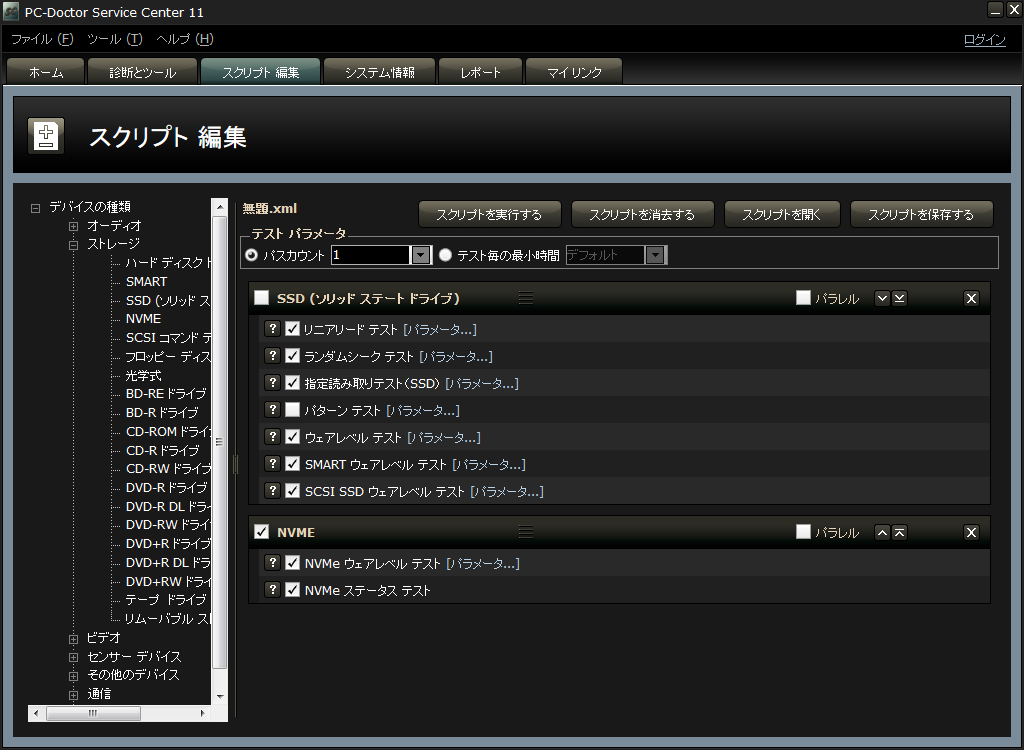Enable パラレル for the SSD group
1024x750 pixels.
pyautogui.click(x=803, y=298)
